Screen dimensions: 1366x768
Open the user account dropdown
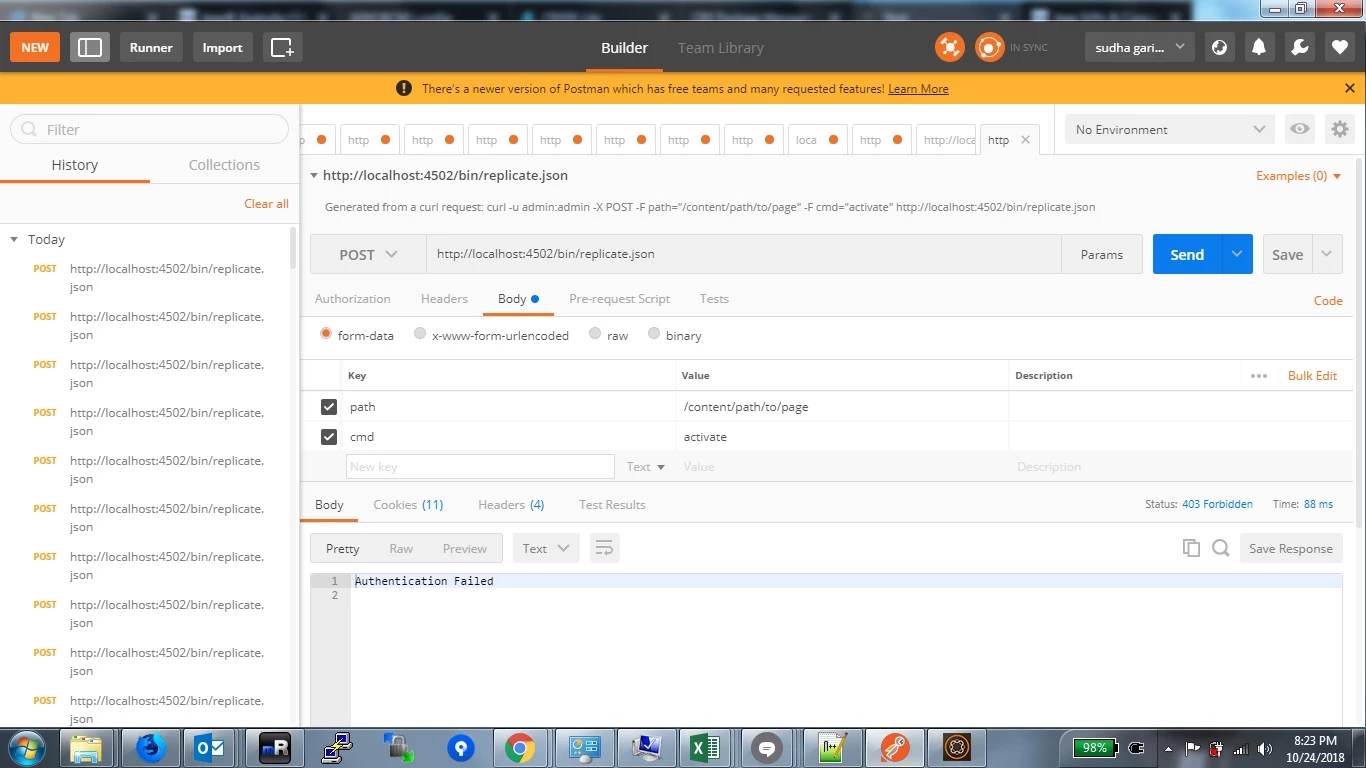(1139, 47)
